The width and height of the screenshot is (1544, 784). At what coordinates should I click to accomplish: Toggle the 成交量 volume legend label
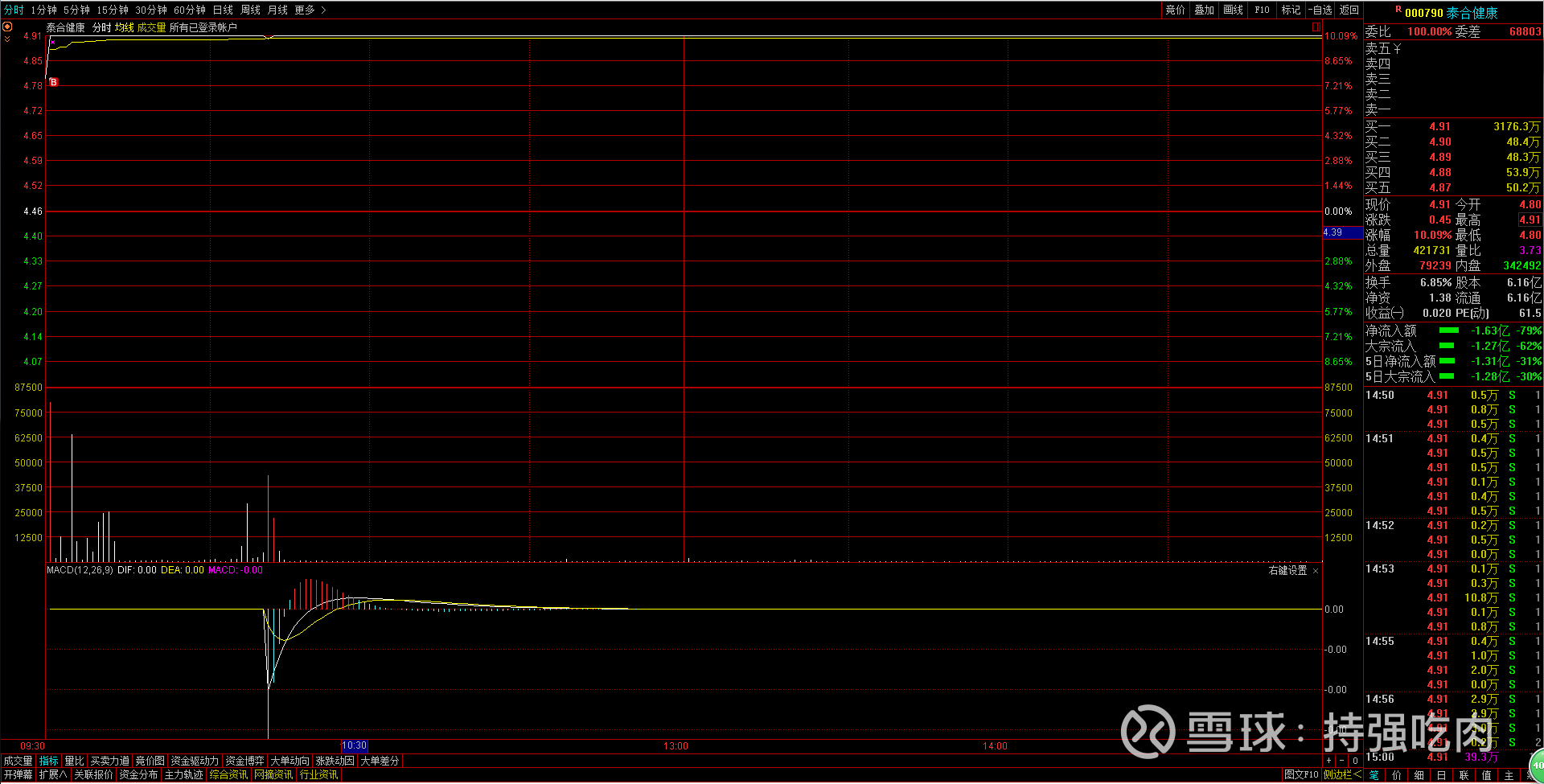point(151,27)
